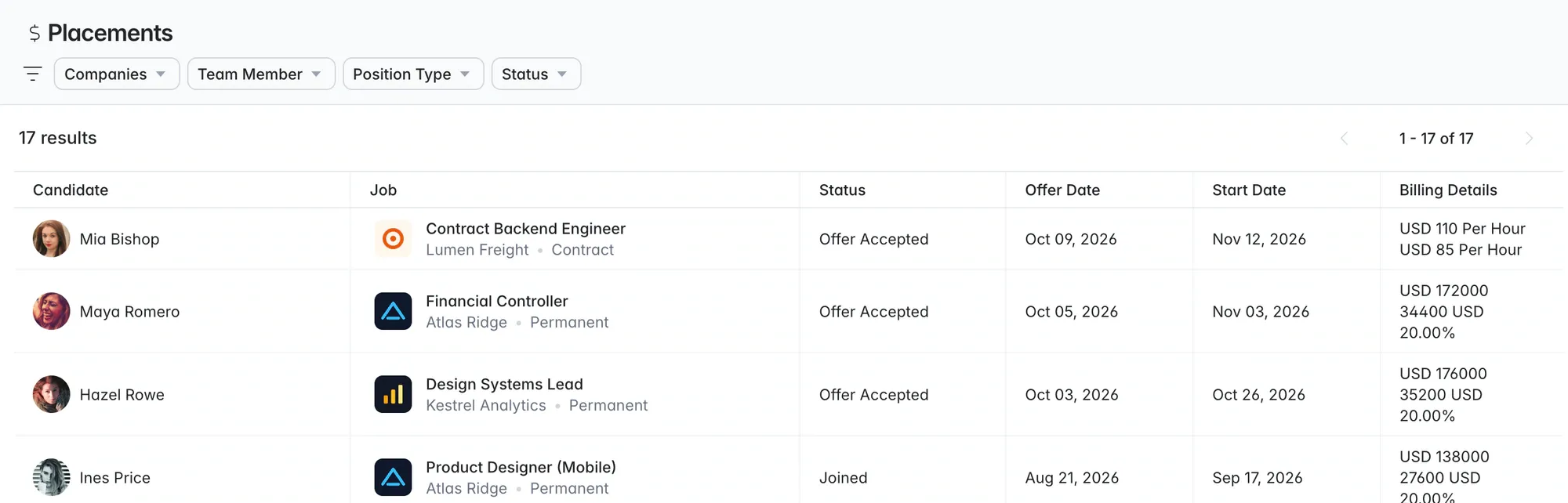
Task: Click start date Nov 03, 2026
Action: click(1261, 311)
